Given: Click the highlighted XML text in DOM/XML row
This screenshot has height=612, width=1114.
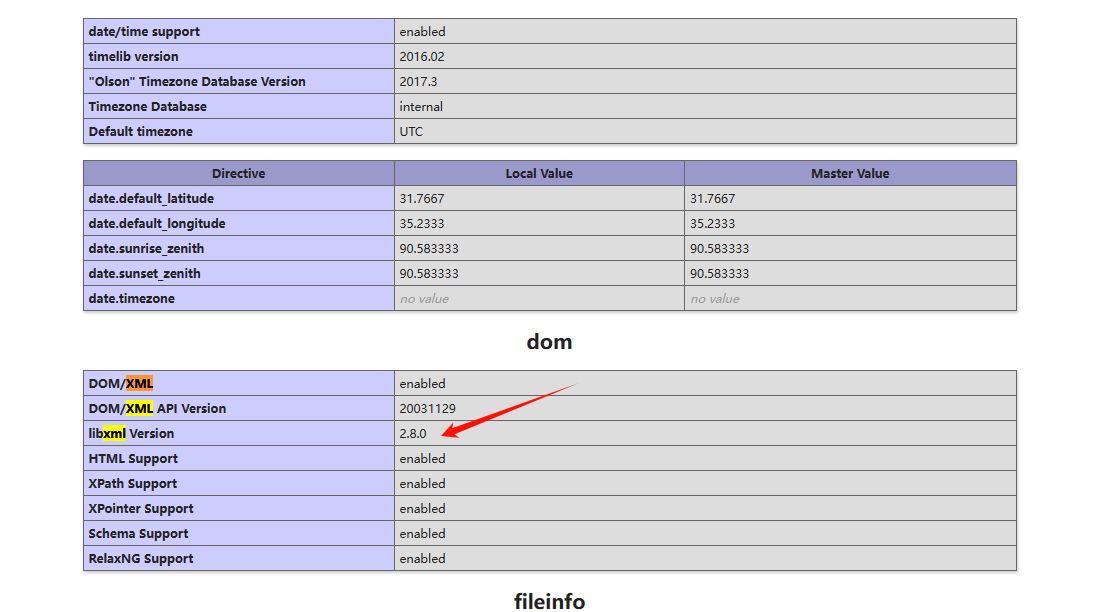Looking at the screenshot, I should pos(141,383).
